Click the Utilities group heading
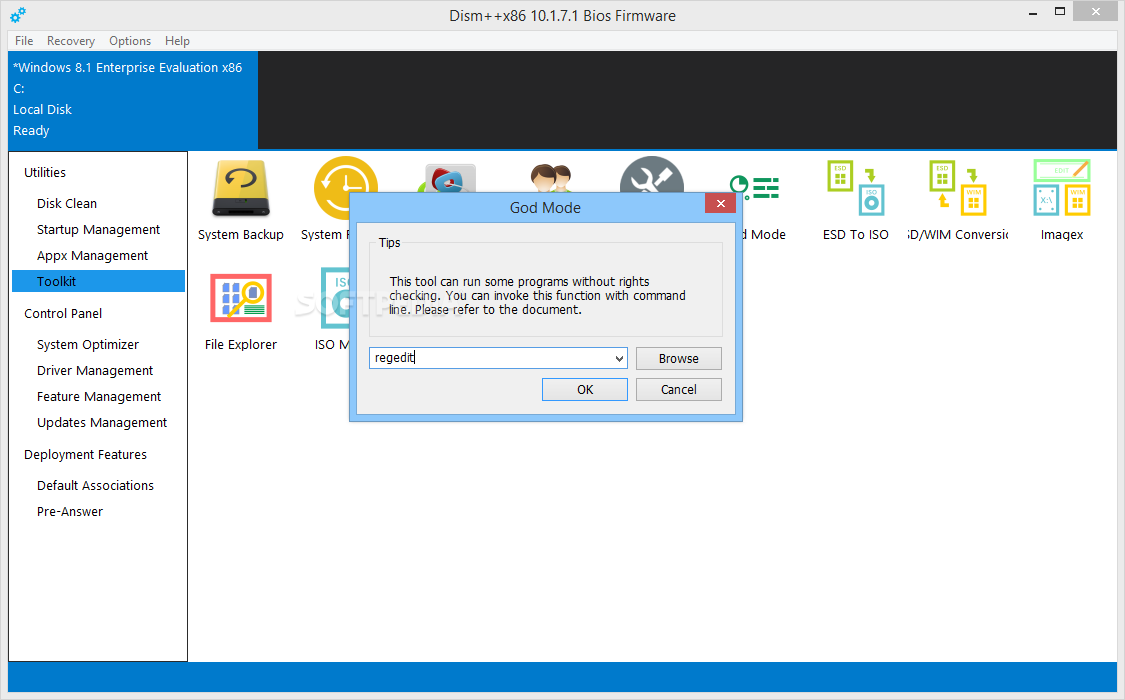Image resolution: width=1125 pixels, height=700 pixels. coord(44,172)
